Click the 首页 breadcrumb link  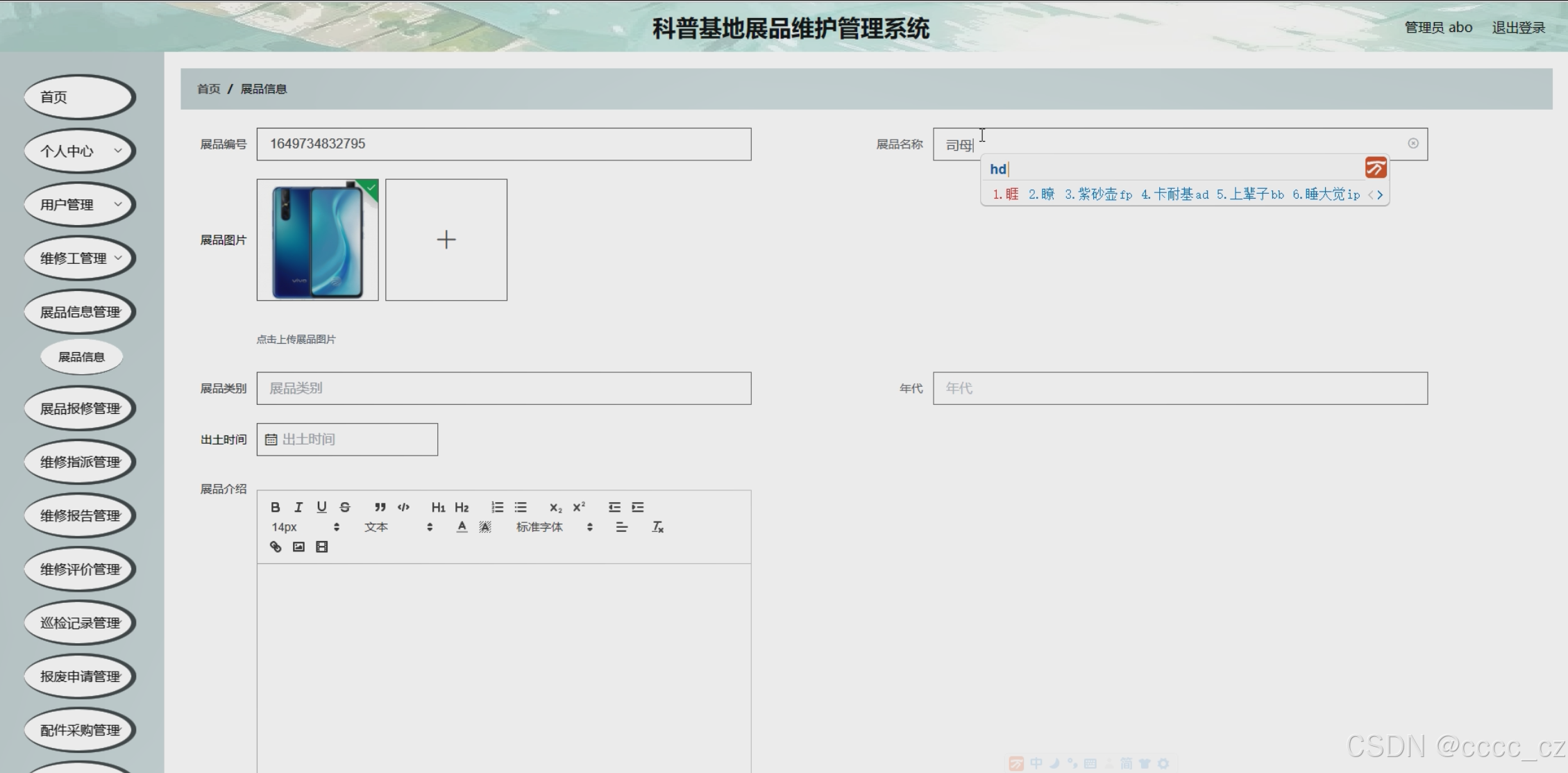point(208,89)
